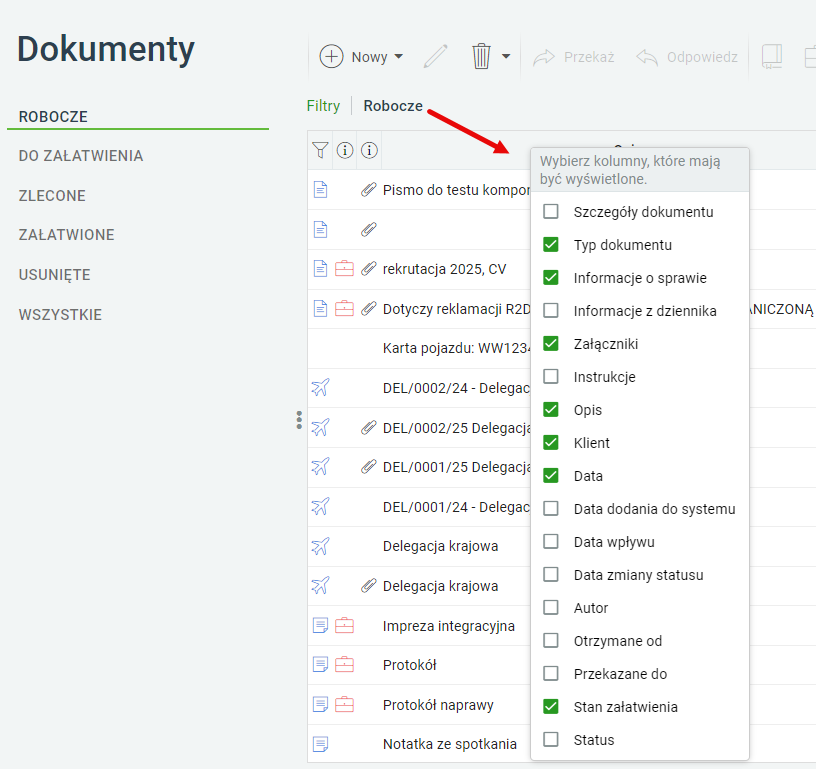The width and height of the screenshot is (816, 769).
Task: Enable Informacje z dziennika column
Action: pyautogui.click(x=551, y=311)
